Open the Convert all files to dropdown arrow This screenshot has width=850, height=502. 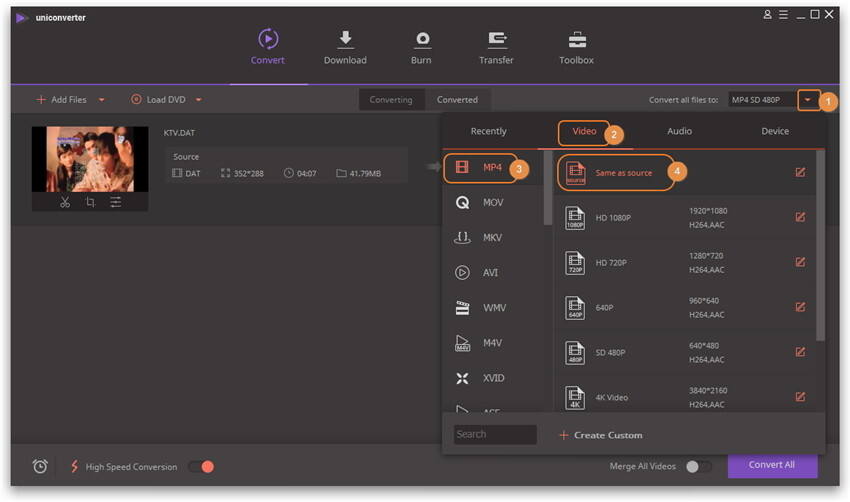pos(808,100)
